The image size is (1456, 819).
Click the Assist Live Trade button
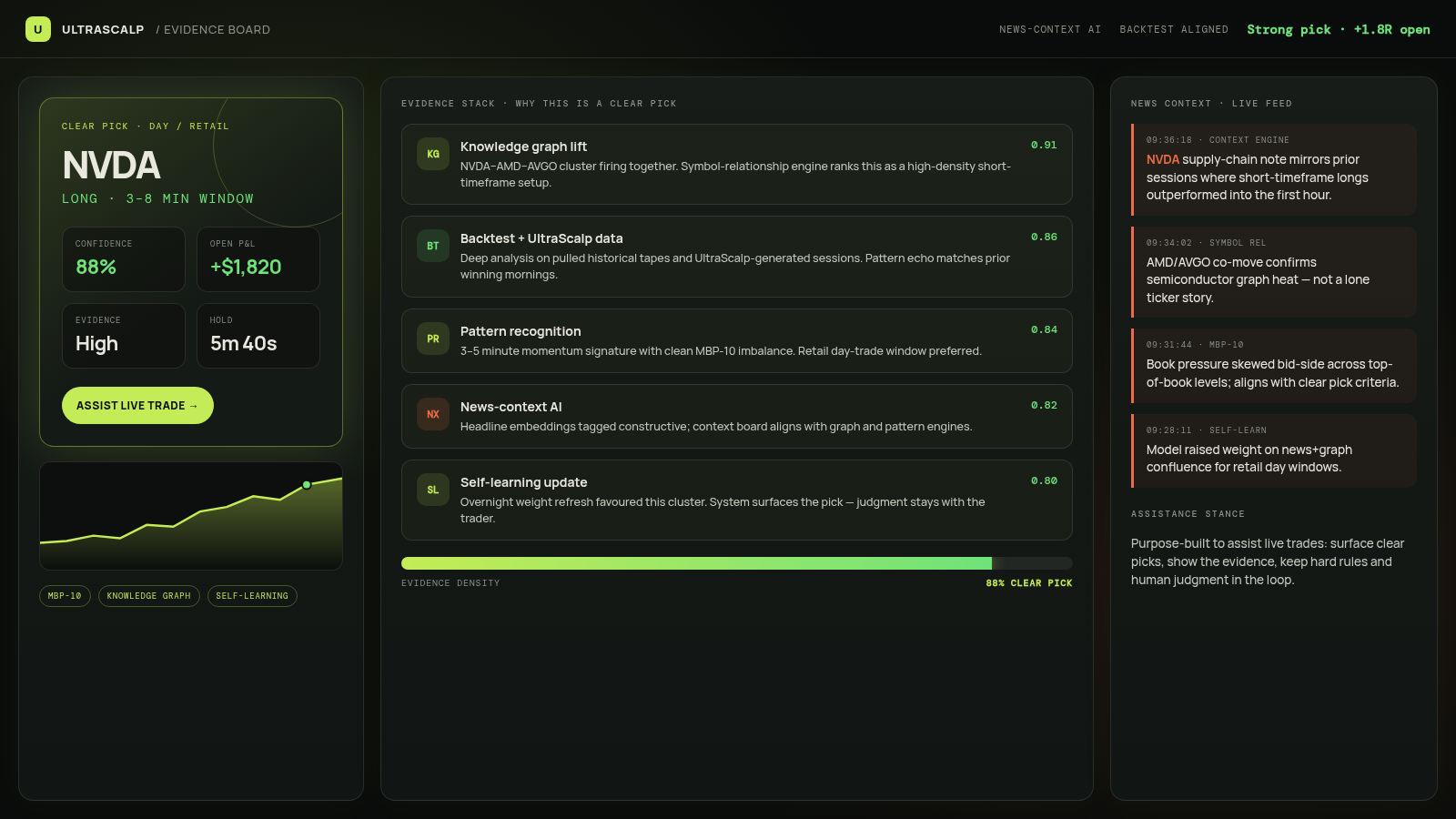(137, 406)
